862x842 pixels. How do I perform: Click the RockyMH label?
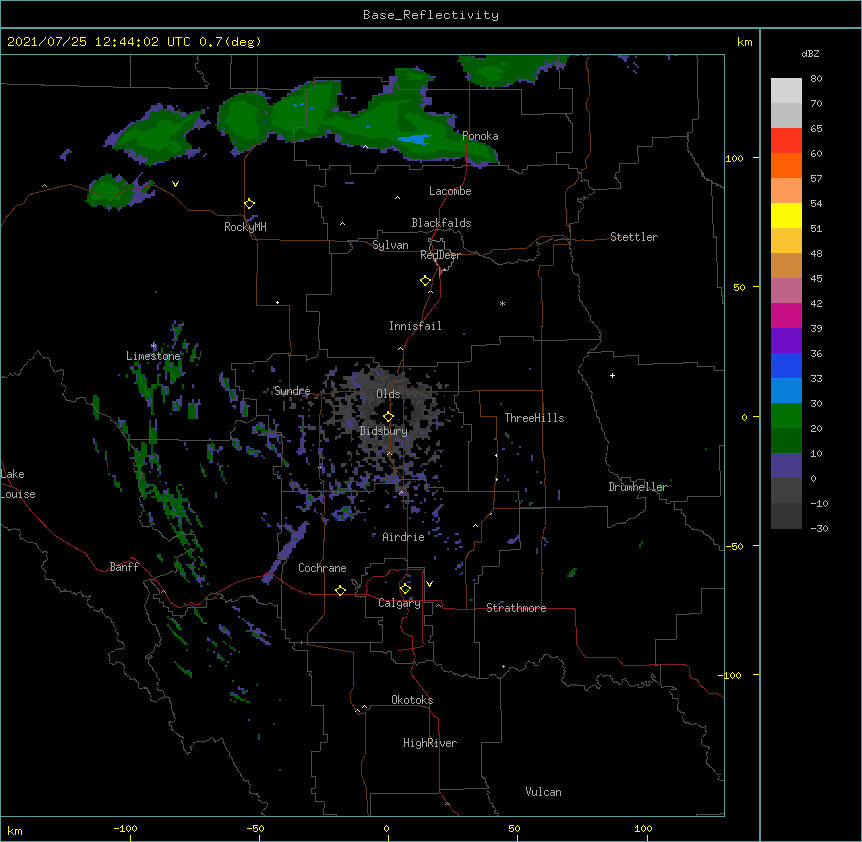pyautogui.click(x=245, y=227)
